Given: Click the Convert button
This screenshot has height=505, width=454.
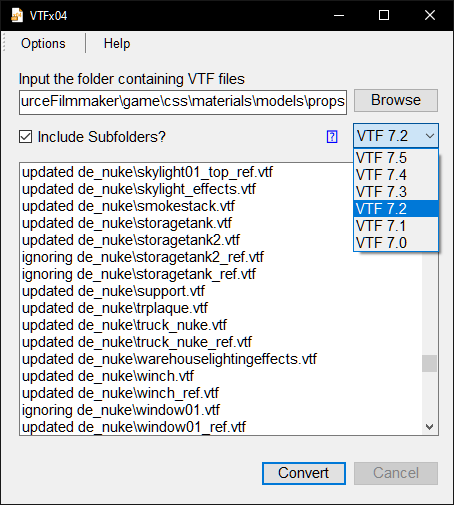Looking at the screenshot, I should [304, 473].
